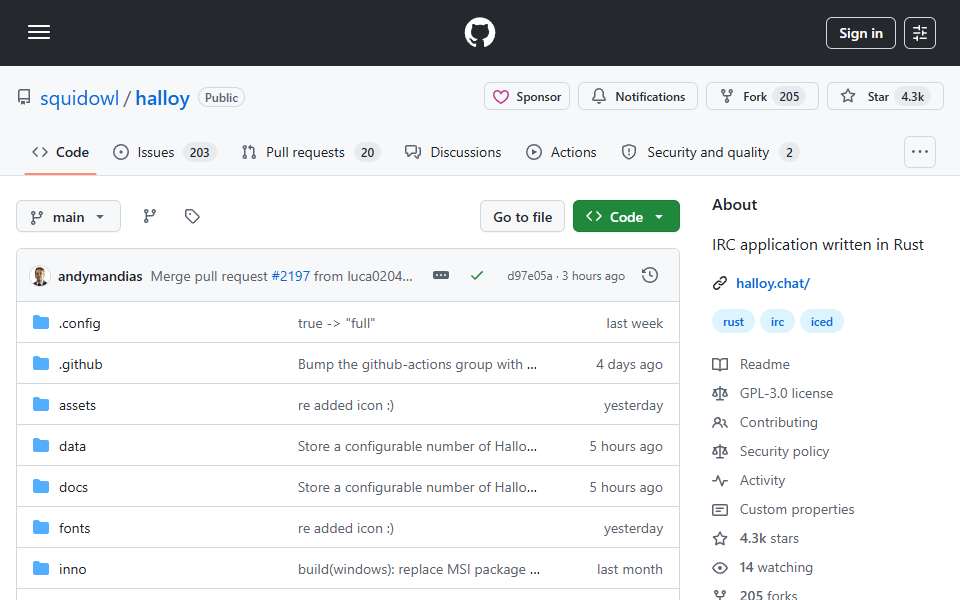This screenshot has width=960, height=600.
Task: Click folder icon beside .github
Action: coord(41,364)
